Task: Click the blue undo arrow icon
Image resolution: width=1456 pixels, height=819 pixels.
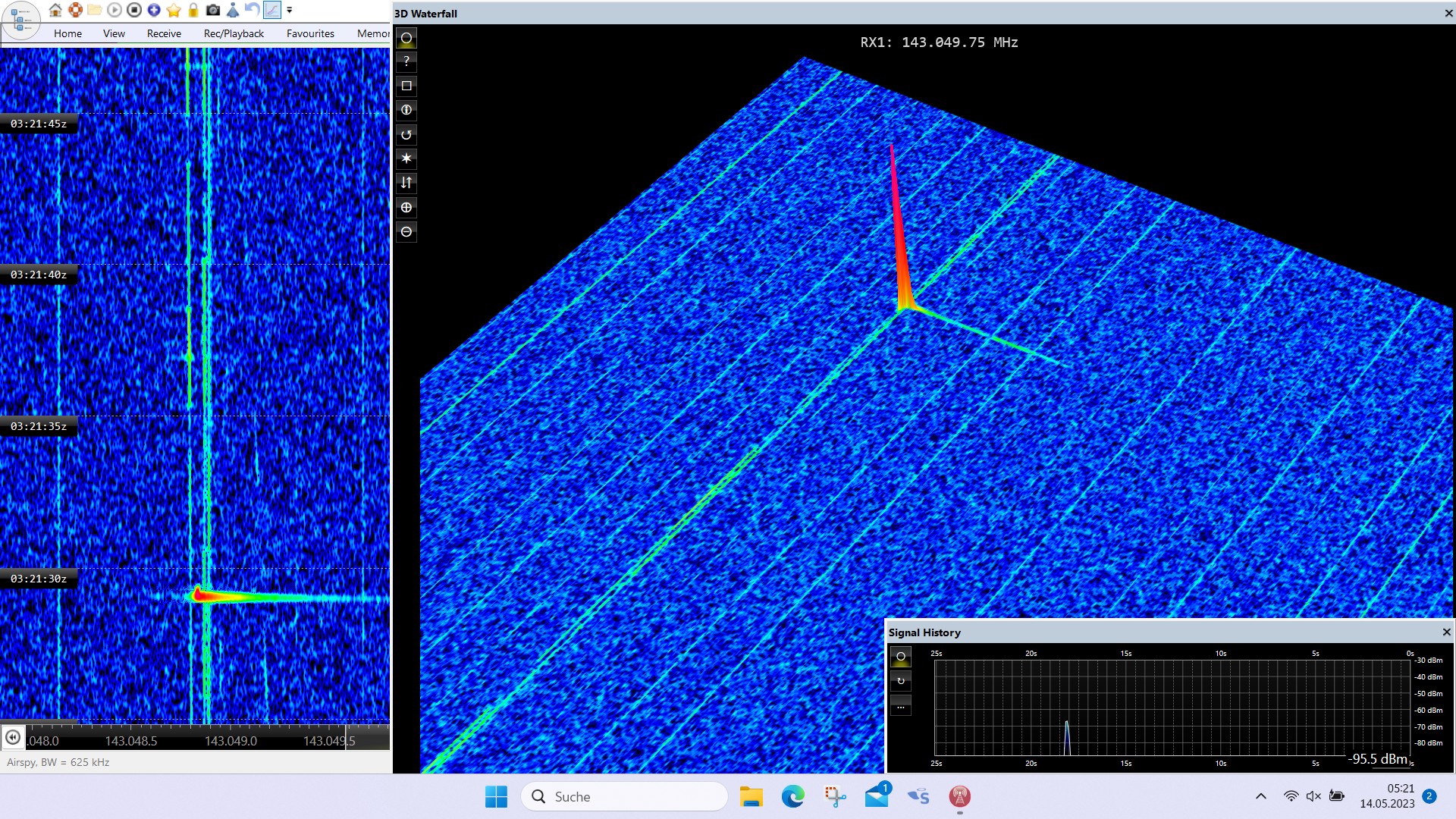Action: click(x=253, y=10)
